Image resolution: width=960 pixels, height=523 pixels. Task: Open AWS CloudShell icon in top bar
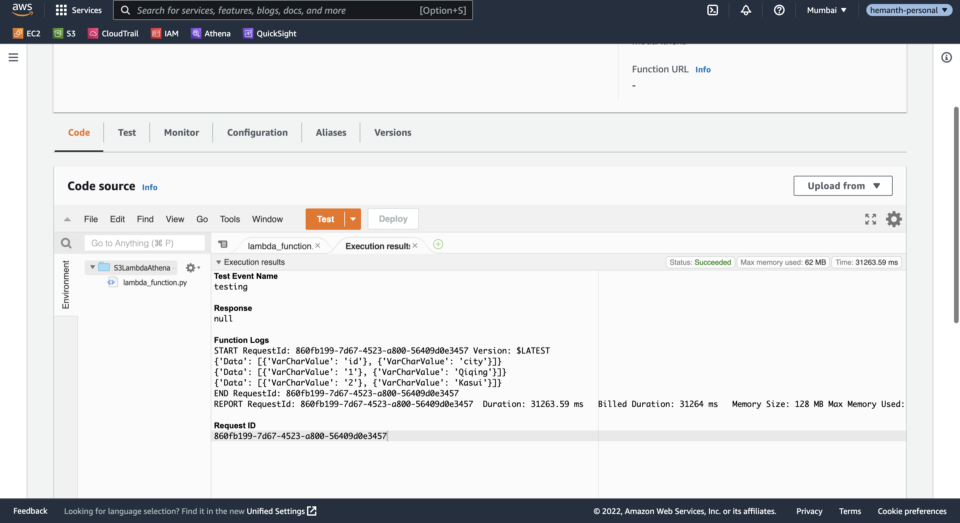[713, 10]
